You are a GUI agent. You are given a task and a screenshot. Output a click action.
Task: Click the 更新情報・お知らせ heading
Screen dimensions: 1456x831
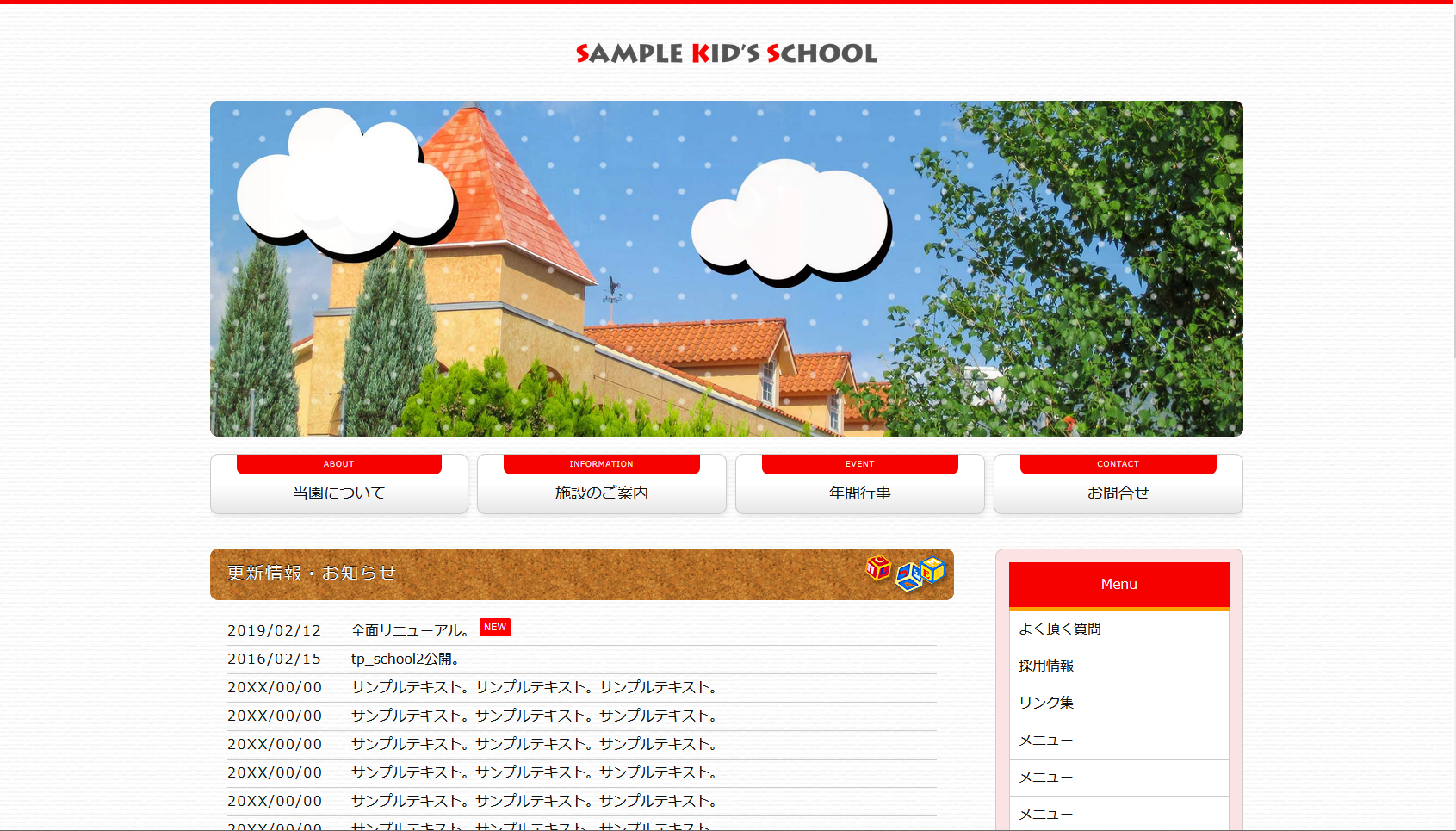pyautogui.click(x=312, y=574)
